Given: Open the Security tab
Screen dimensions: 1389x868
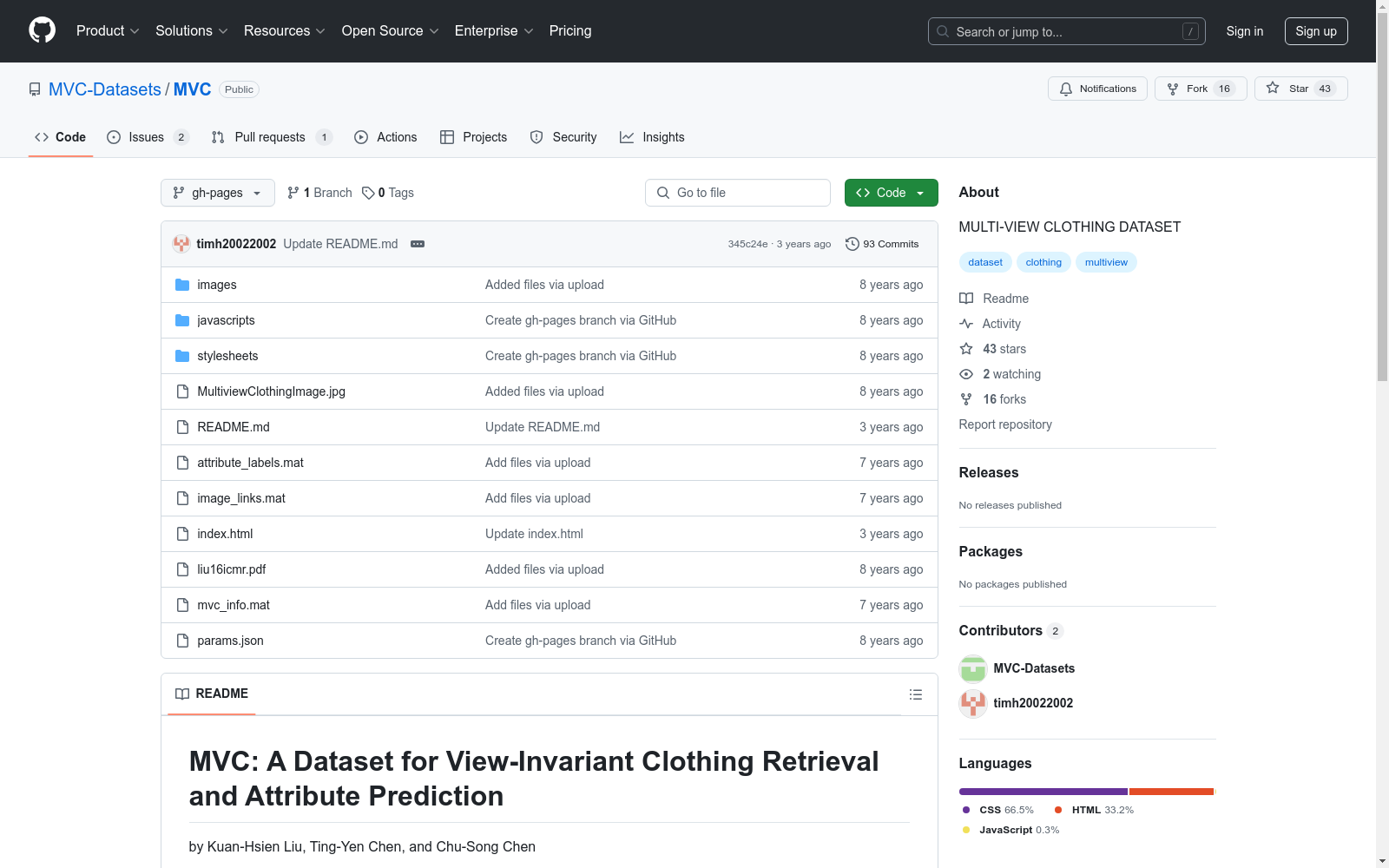Looking at the screenshot, I should [x=563, y=137].
